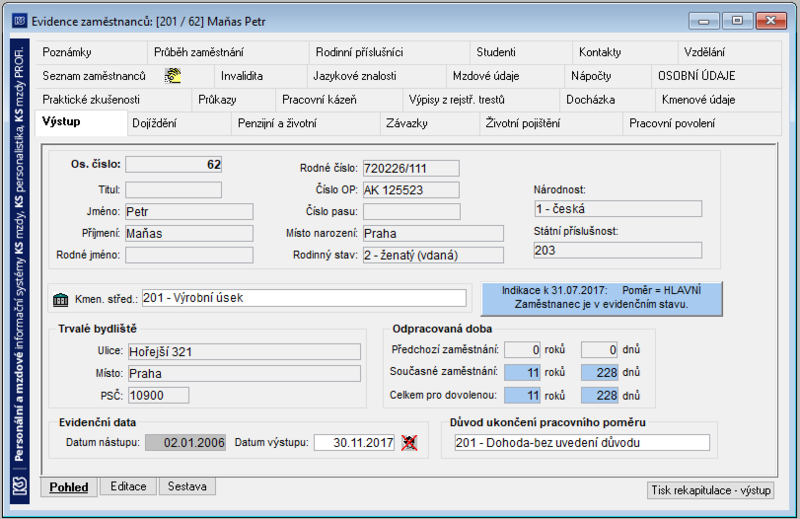
Task: Click the empty Rodné jméno field
Action: (189, 255)
